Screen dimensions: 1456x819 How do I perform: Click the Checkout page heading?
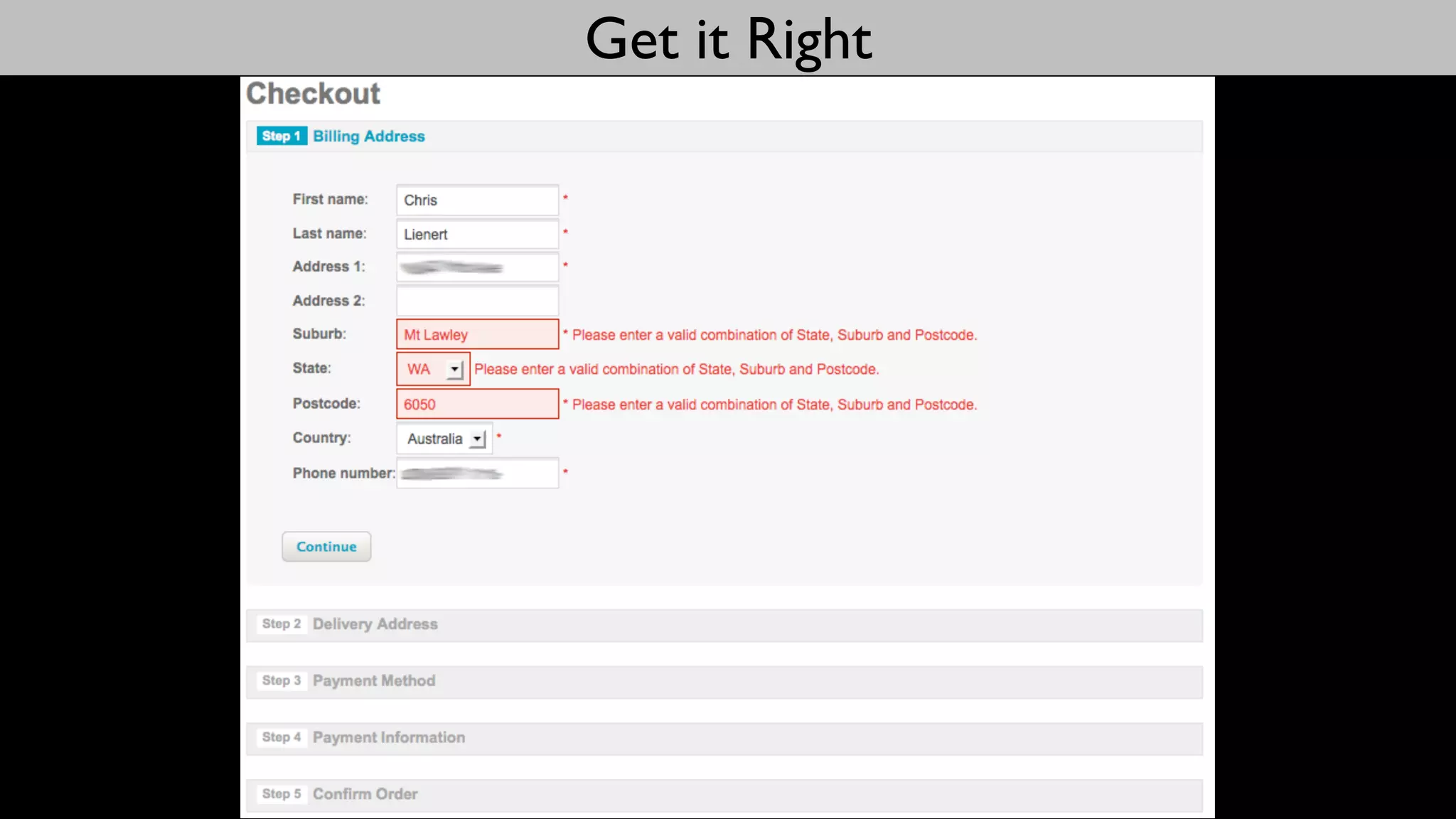pyautogui.click(x=314, y=94)
